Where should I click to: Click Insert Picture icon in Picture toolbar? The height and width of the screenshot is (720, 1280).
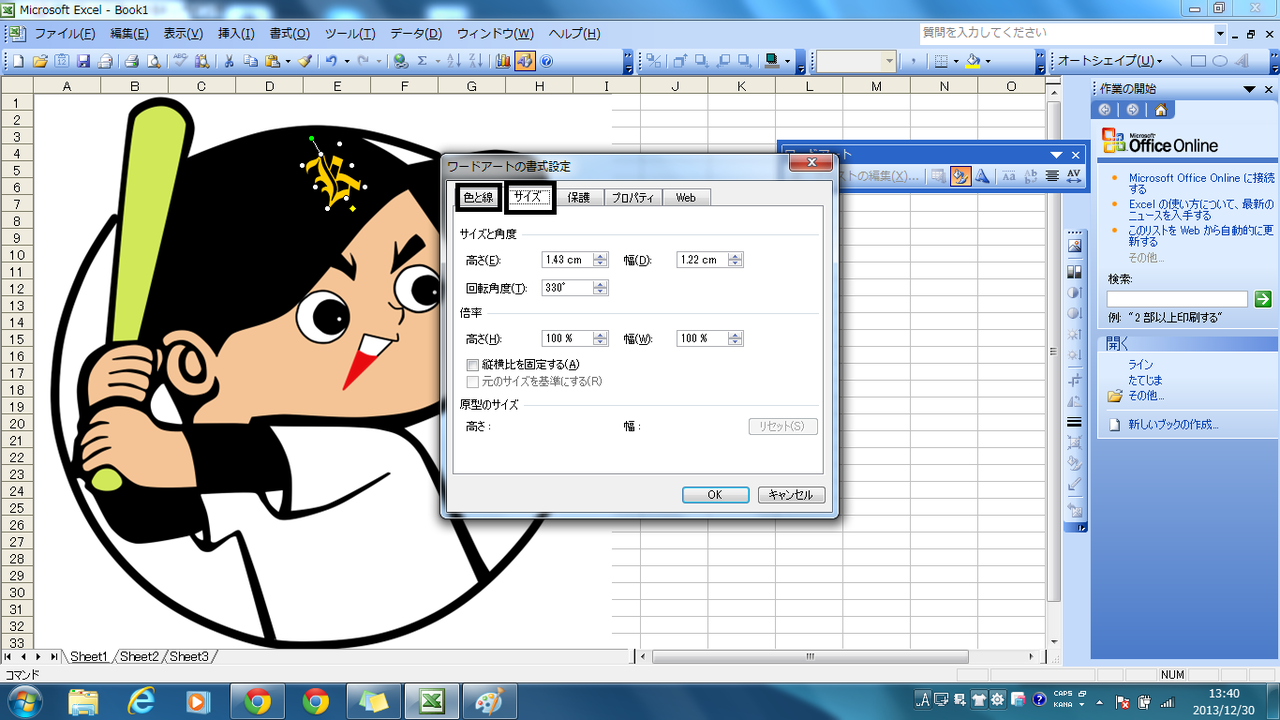(1075, 246)
